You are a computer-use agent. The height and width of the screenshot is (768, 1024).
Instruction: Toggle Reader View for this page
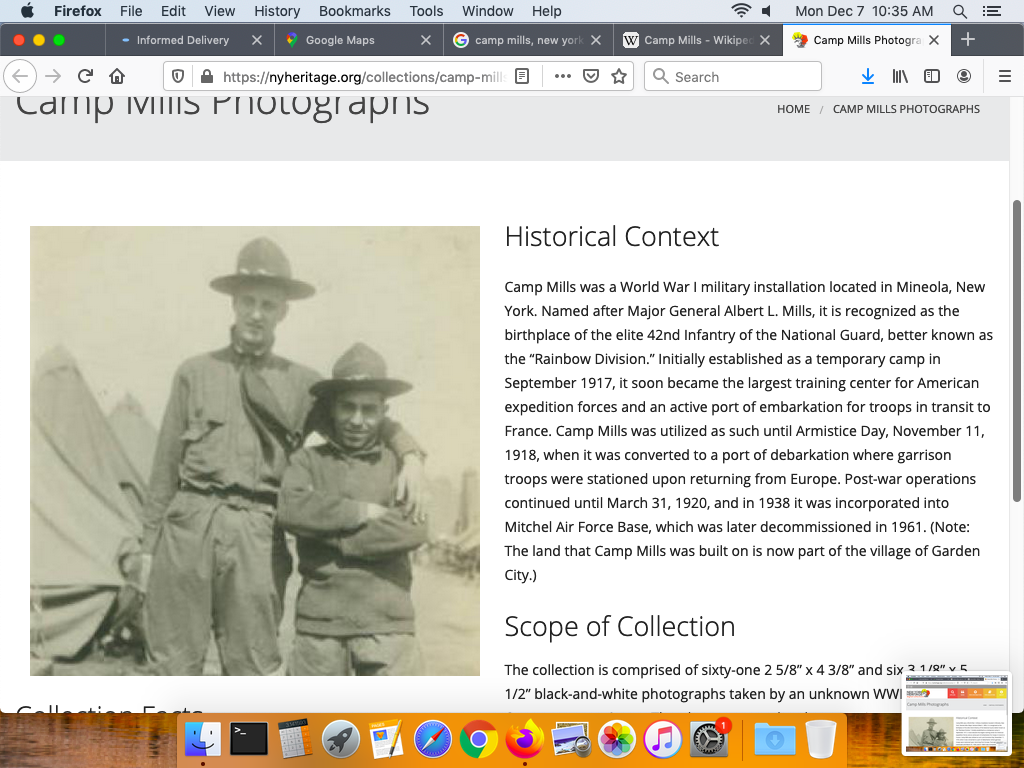tap(521, 76)
